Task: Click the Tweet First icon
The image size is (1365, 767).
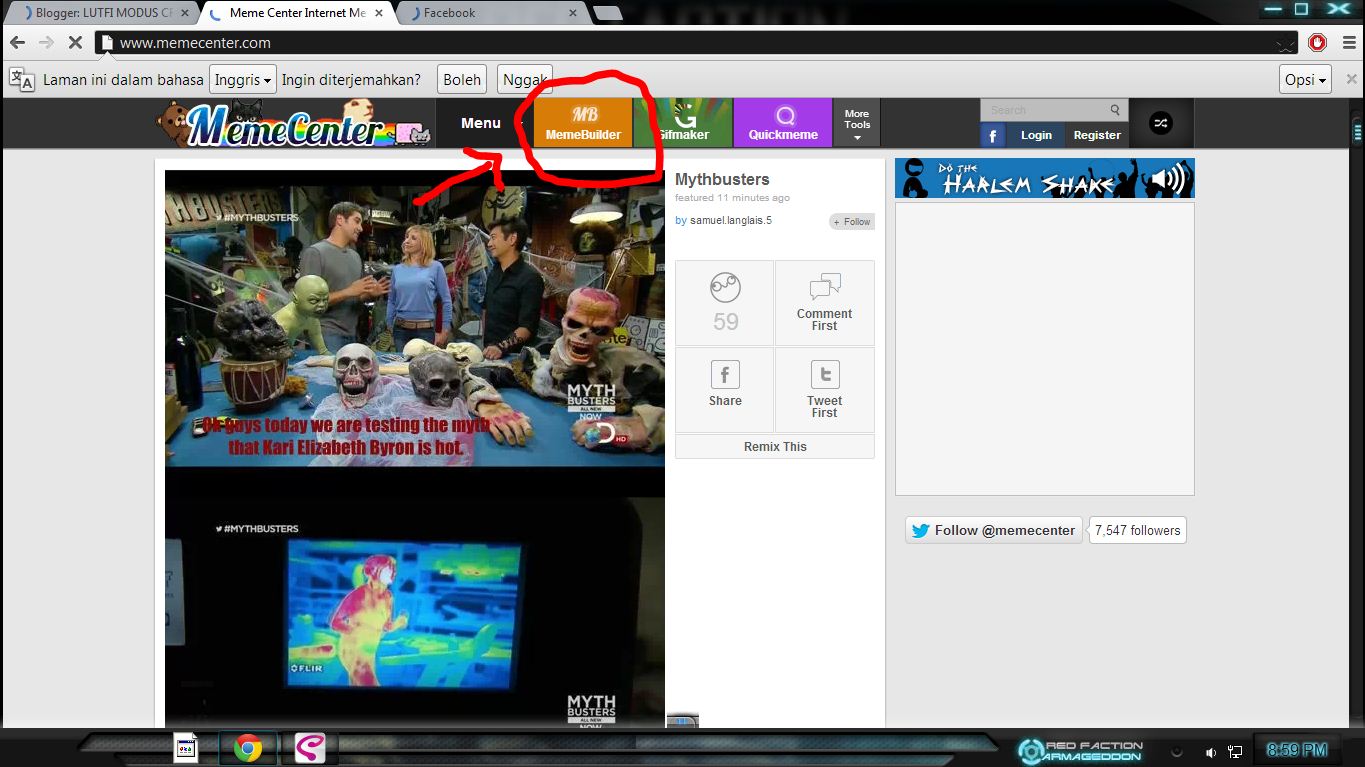Action: point(825,389)
